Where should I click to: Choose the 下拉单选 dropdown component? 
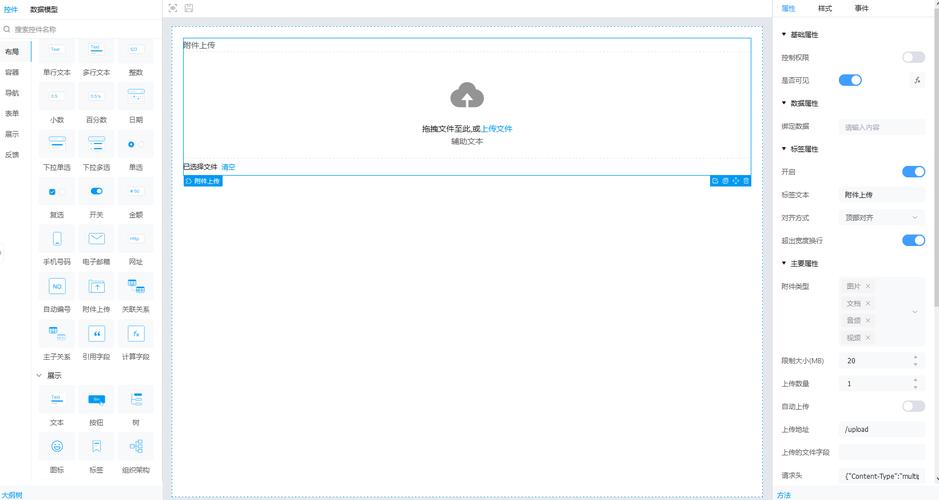pos(57,144)
